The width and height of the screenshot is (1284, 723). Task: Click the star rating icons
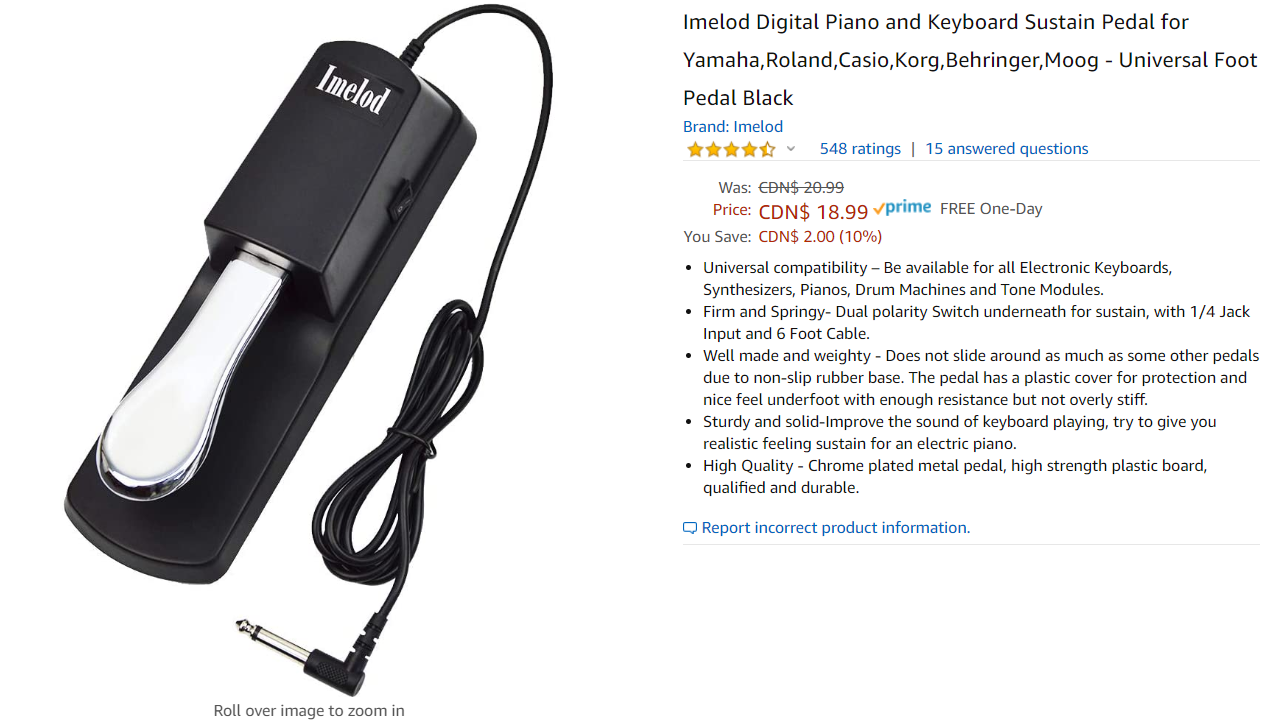coord(731,149)
